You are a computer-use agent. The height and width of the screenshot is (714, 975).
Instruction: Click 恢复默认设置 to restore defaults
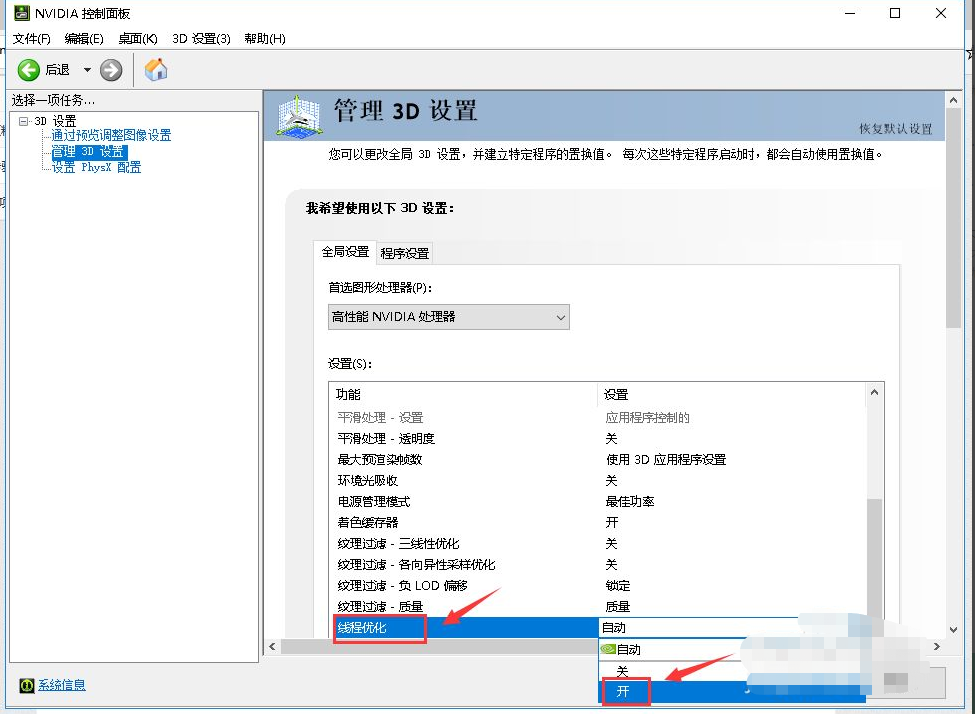pos(895,129)
